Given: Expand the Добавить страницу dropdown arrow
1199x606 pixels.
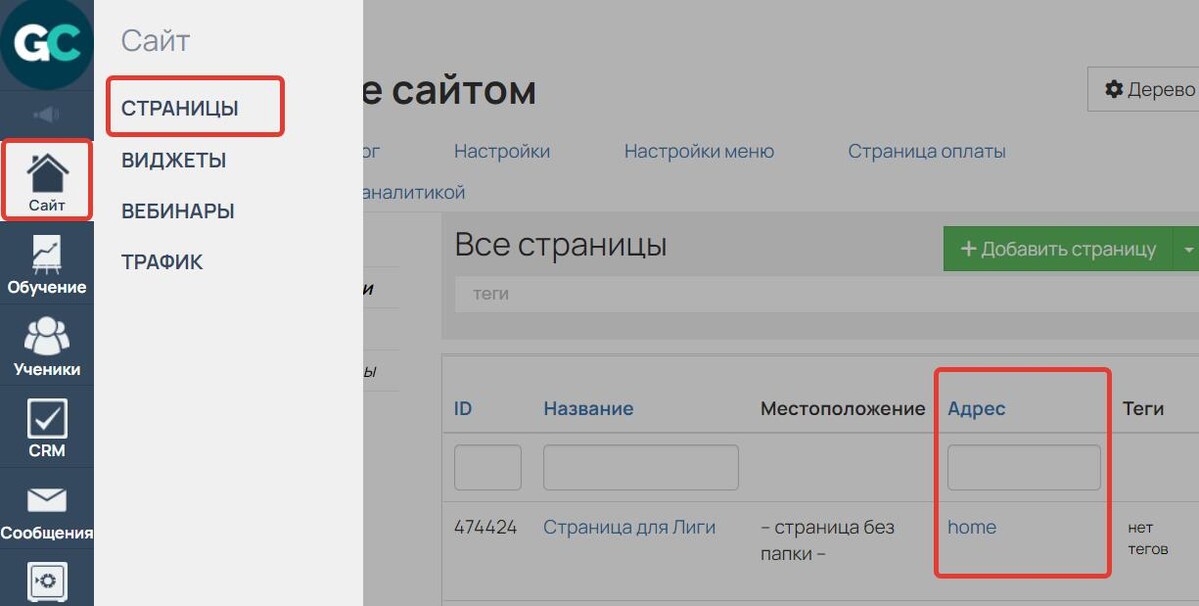Looking at the screenshot, I should click(1187, 248).
